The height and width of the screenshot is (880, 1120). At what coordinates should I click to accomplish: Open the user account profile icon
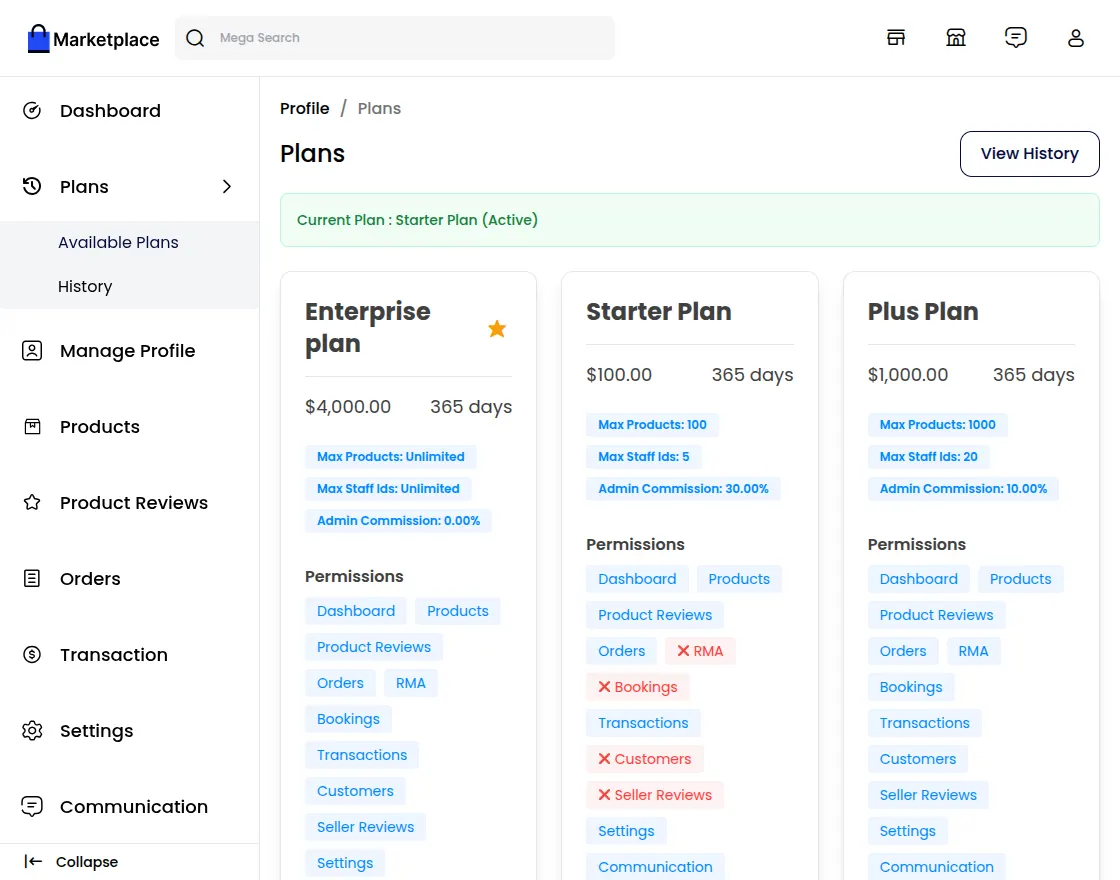pyautogui.click(x=1075, y=38)
